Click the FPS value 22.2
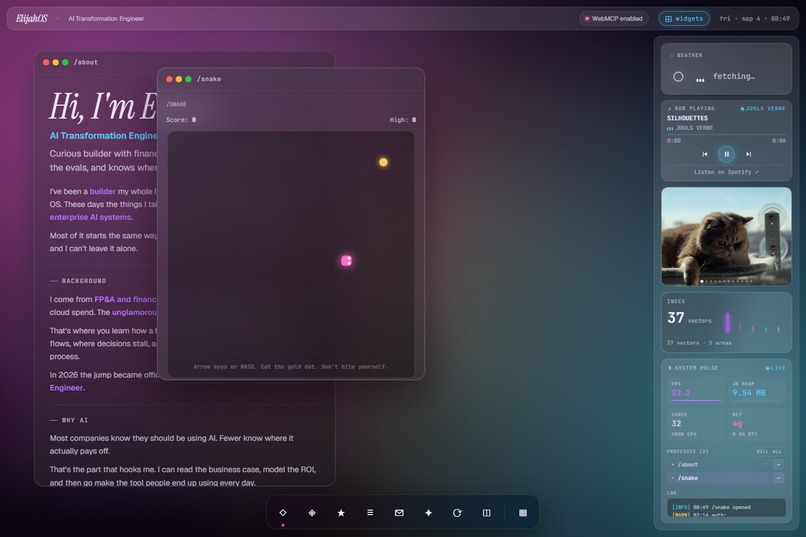 click(x=681, y=393)
